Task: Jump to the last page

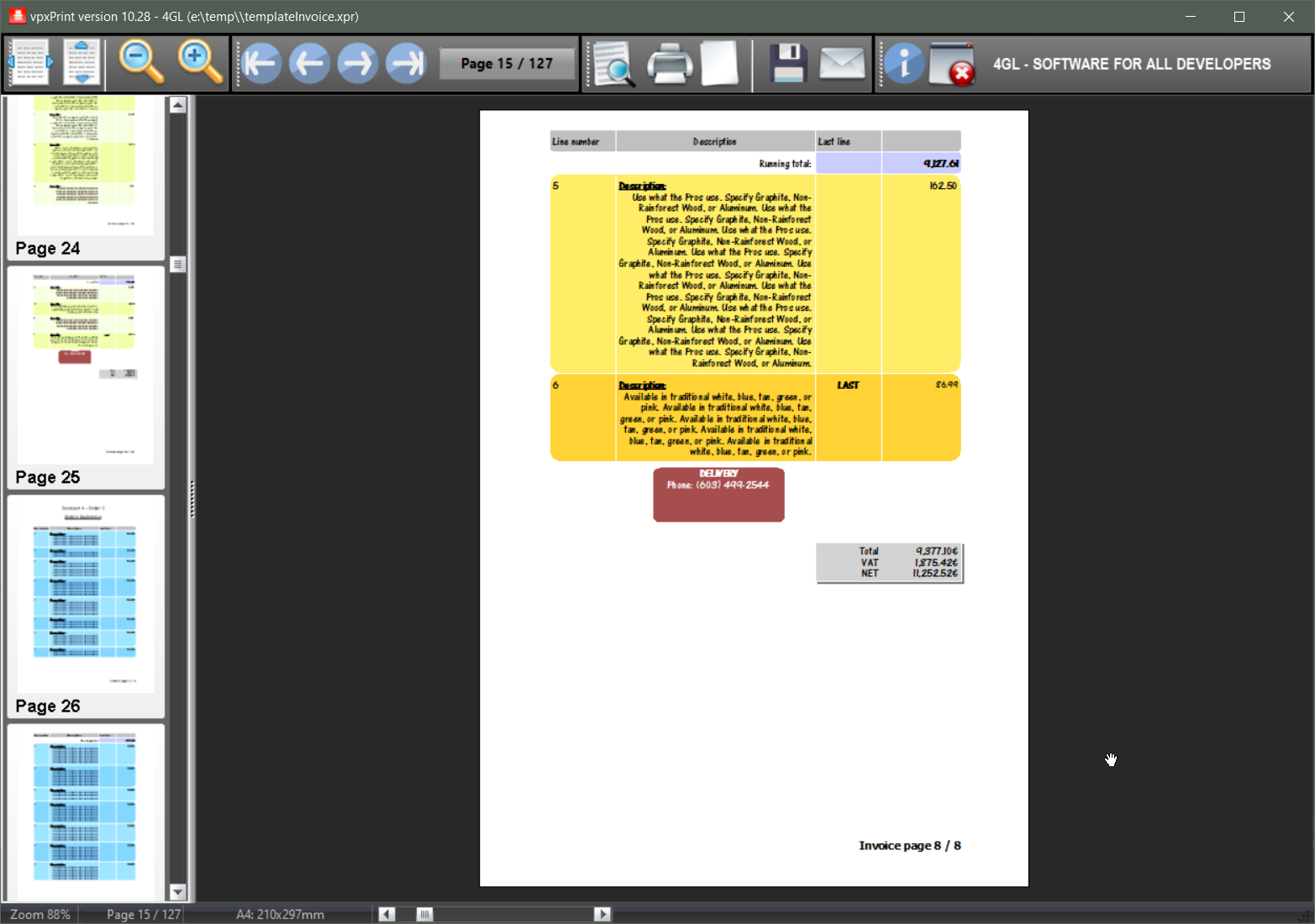Action: [407, 63]
